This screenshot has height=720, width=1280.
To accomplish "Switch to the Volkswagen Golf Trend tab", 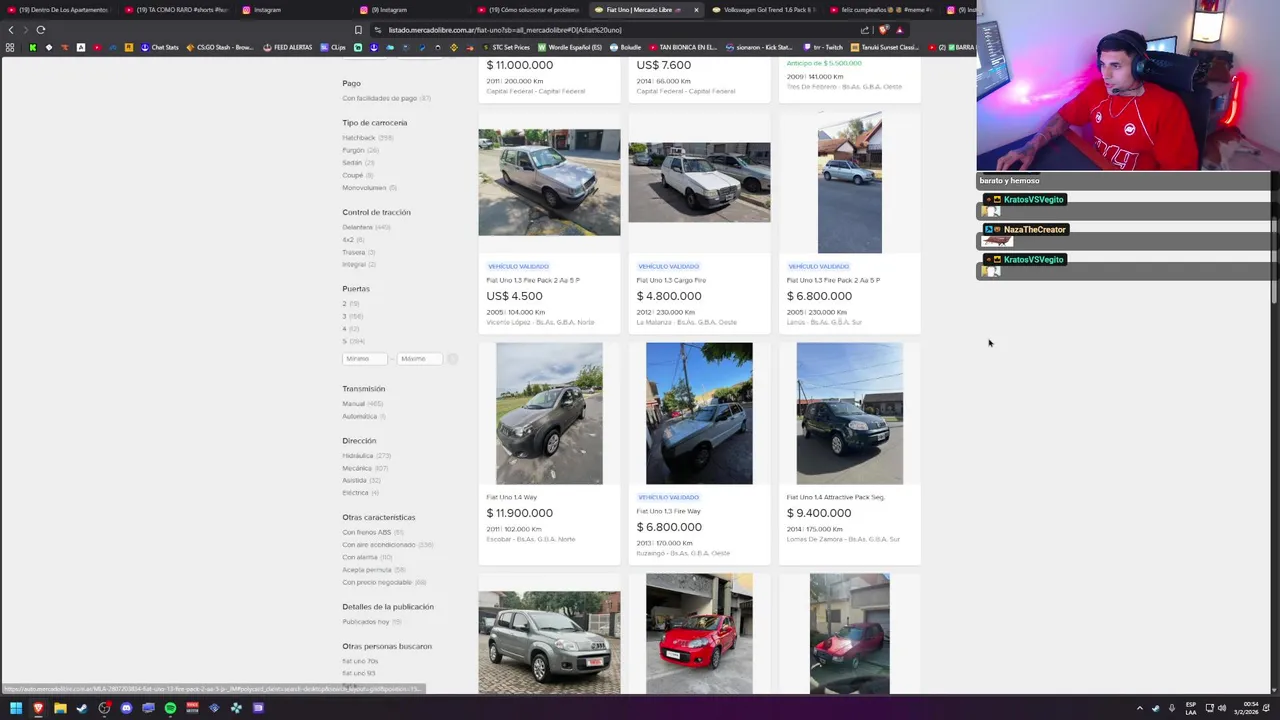I will tap(763, 10).
